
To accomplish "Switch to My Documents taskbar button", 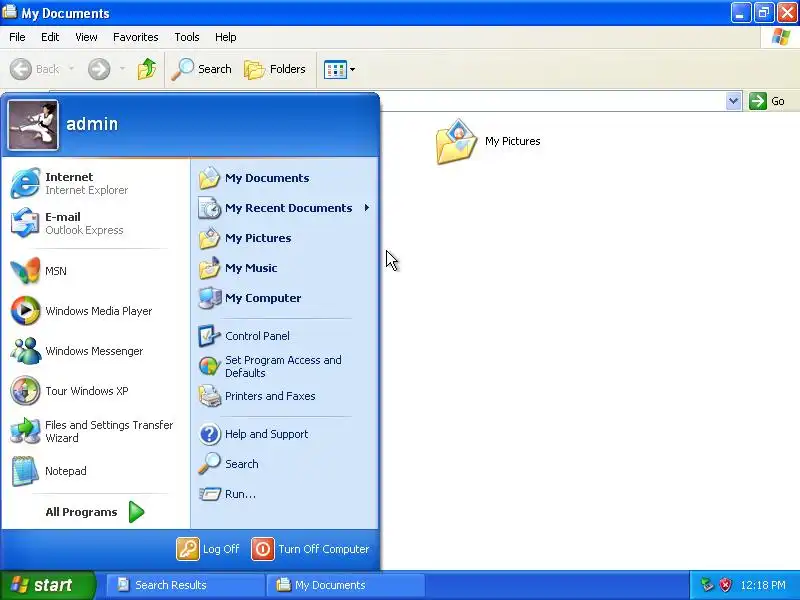I will point(345,585).
